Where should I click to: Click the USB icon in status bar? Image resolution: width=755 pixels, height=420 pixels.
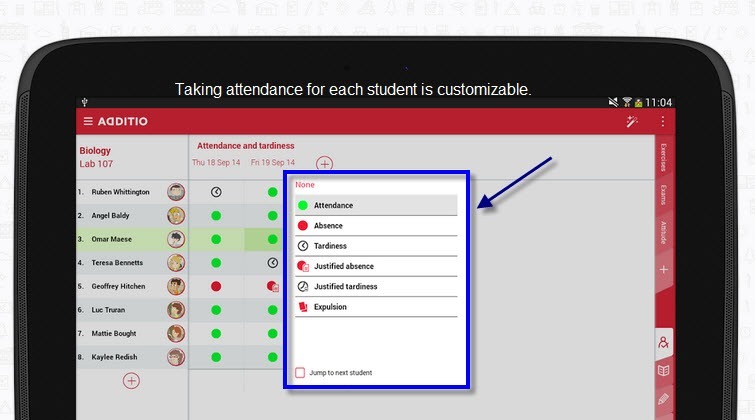pyautogui.click(x=85, y=102)
